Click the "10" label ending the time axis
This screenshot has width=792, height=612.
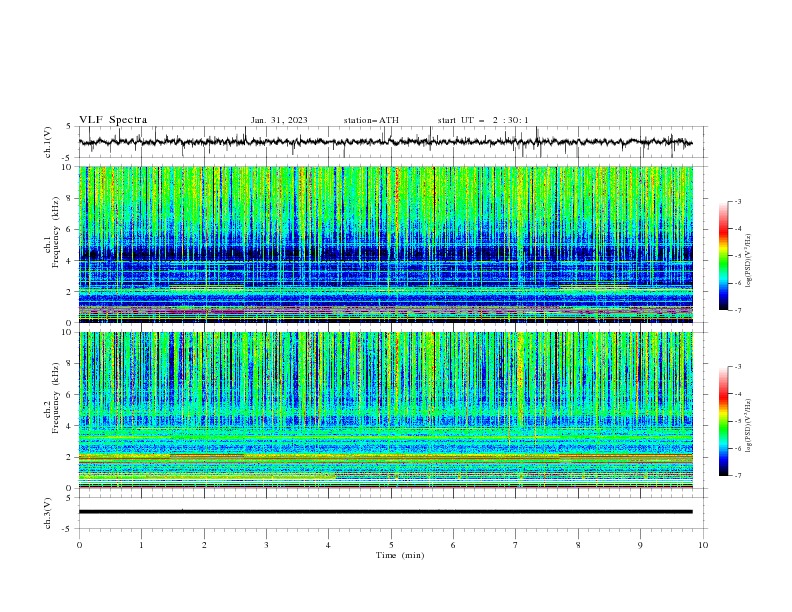[x=703, y=545]
